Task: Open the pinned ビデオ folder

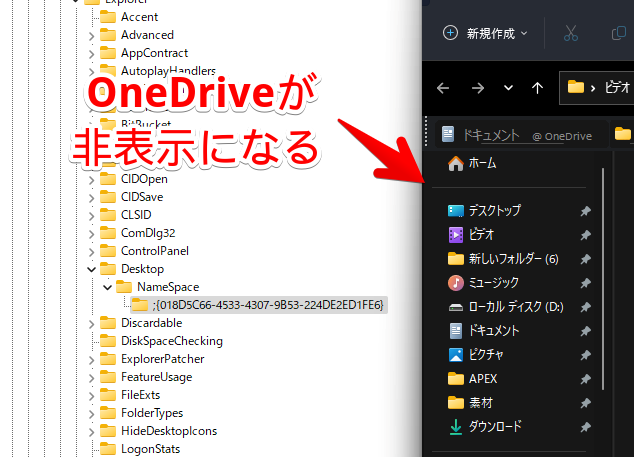Action: (471, 235)
